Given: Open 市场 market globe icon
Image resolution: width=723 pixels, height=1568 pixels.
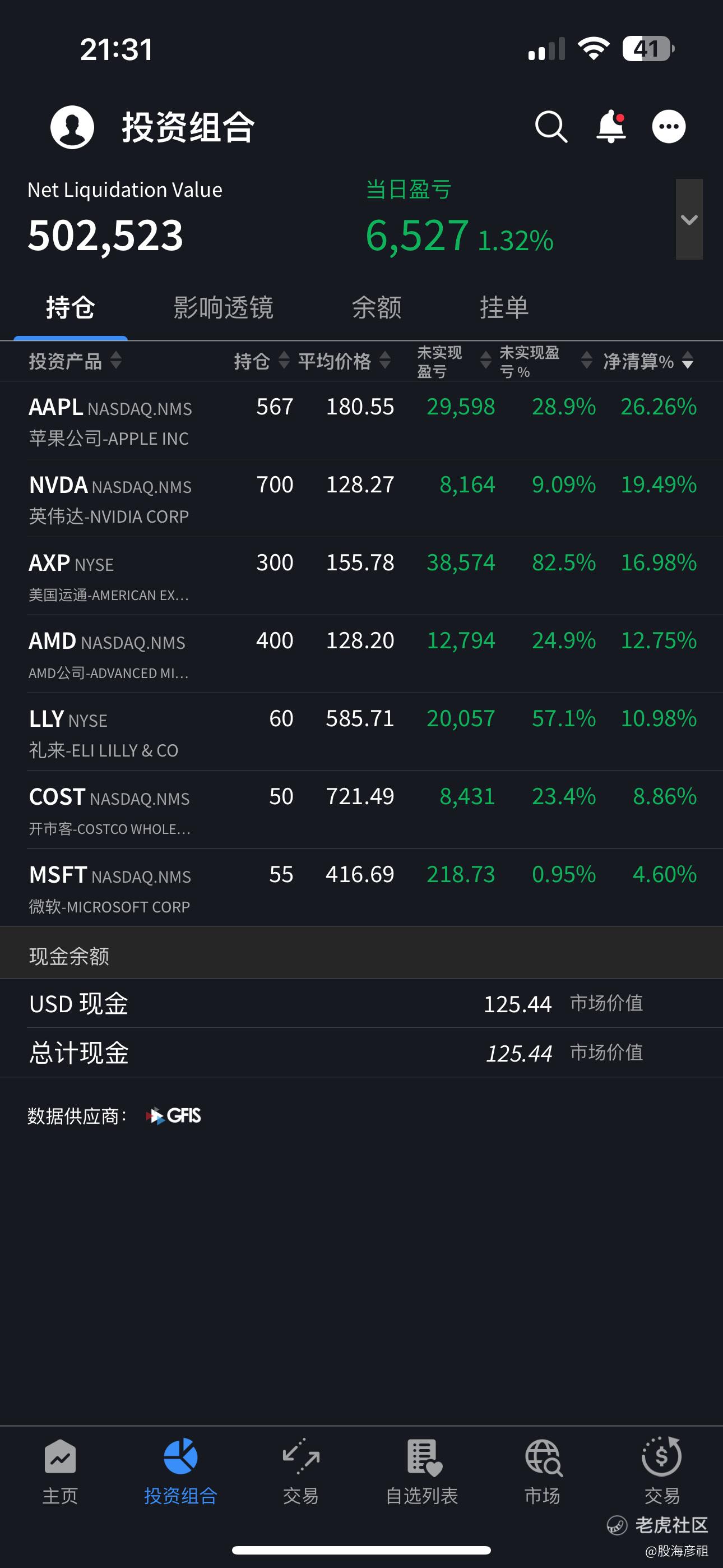Looking at the screenshot, I should 543,1471.
